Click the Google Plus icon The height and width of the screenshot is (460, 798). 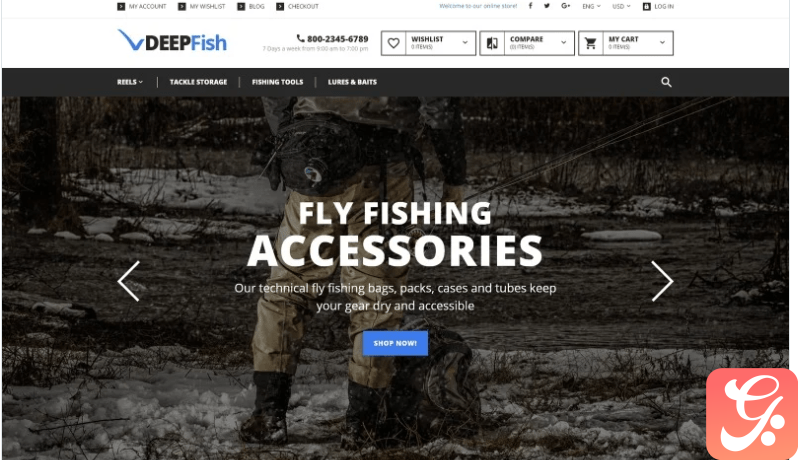pyautogui.click(x=565, y=6)
